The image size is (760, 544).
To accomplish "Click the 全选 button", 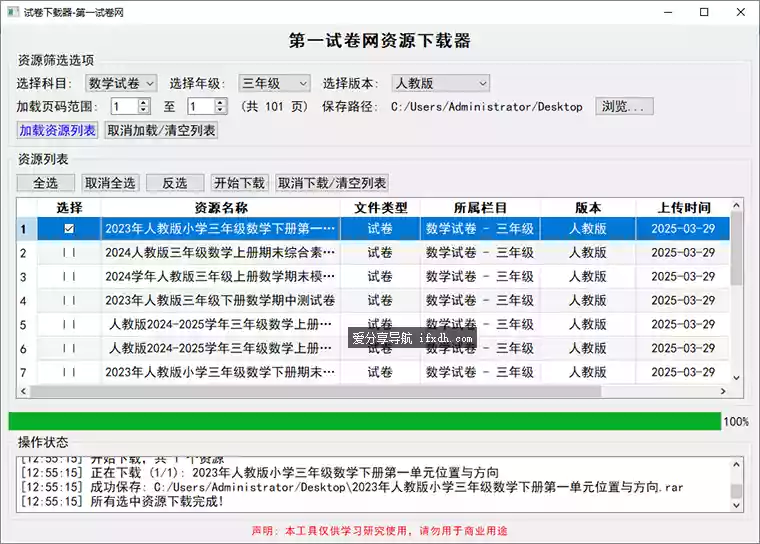I will point(46,183).
